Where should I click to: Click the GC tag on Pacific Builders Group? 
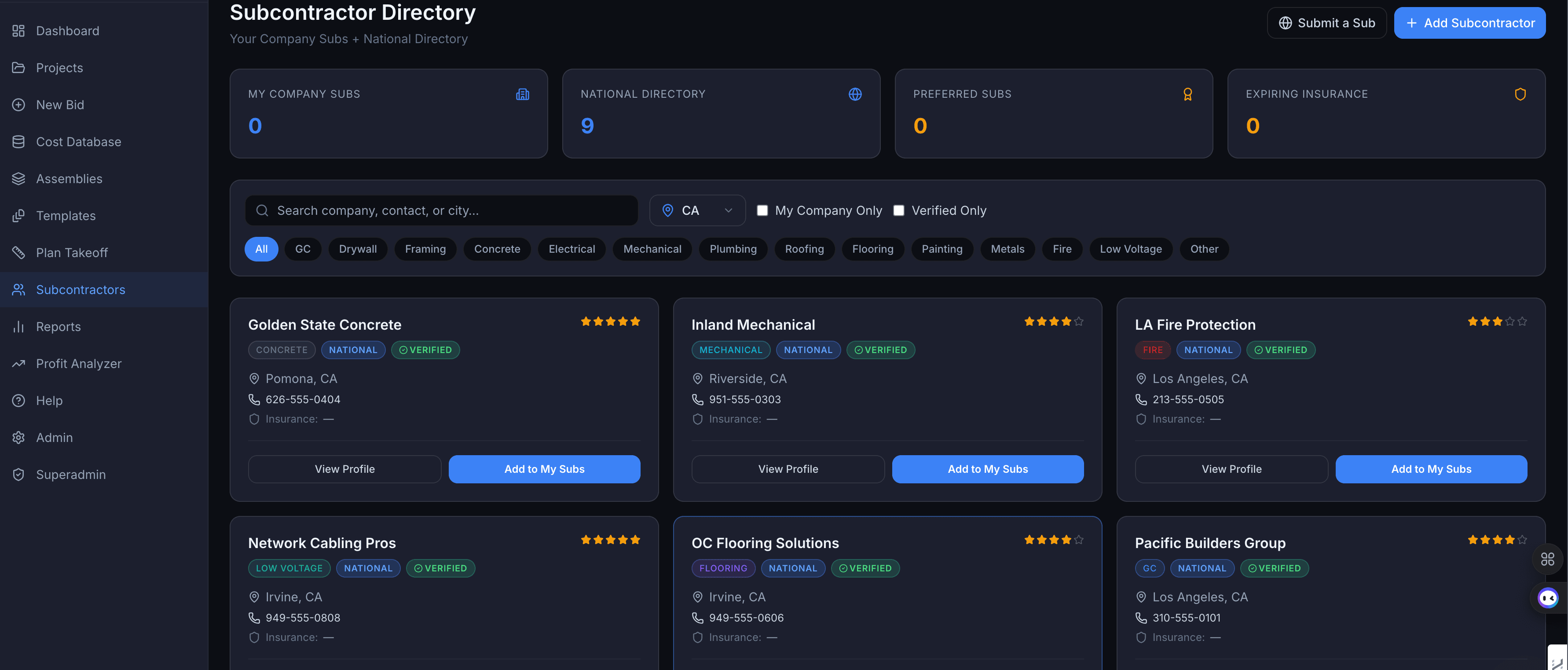1149,568
